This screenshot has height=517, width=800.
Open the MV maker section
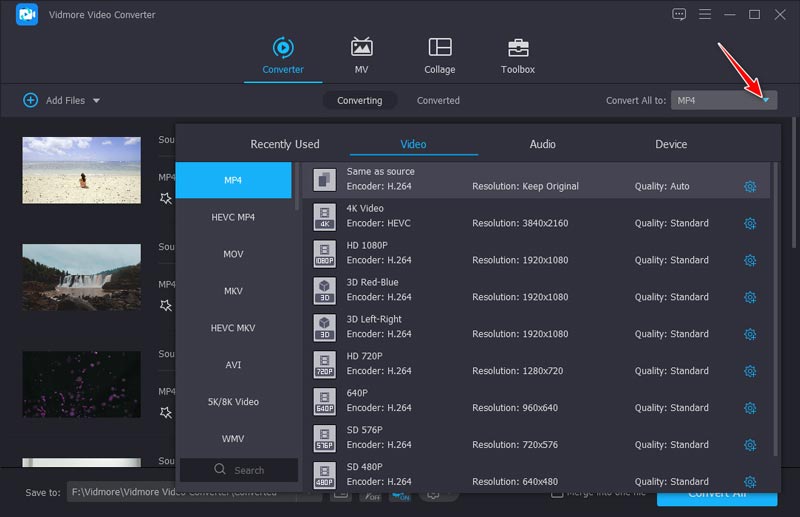(361, 56)
